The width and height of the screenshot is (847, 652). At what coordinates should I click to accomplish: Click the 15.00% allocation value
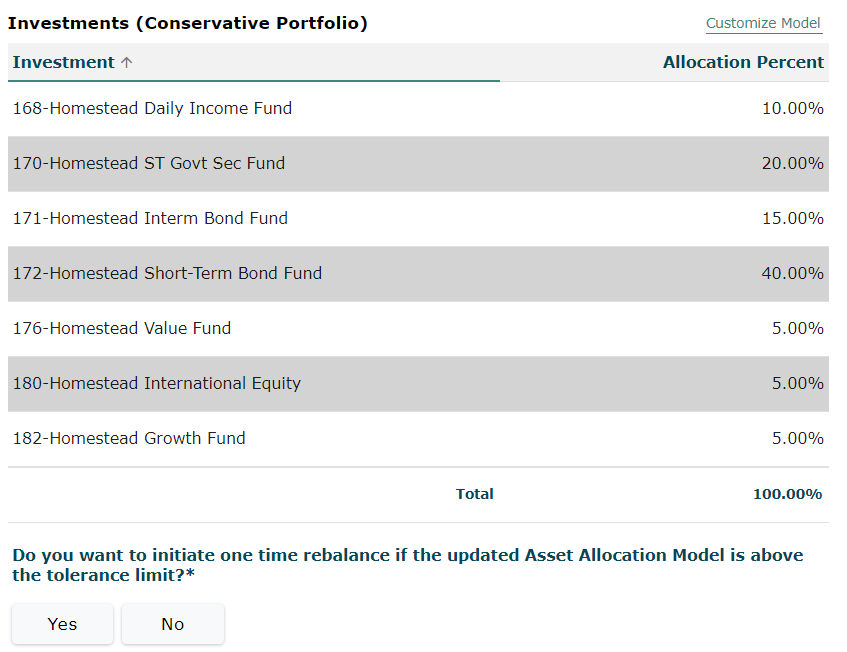pyautogui.click(x=792, y=218)
